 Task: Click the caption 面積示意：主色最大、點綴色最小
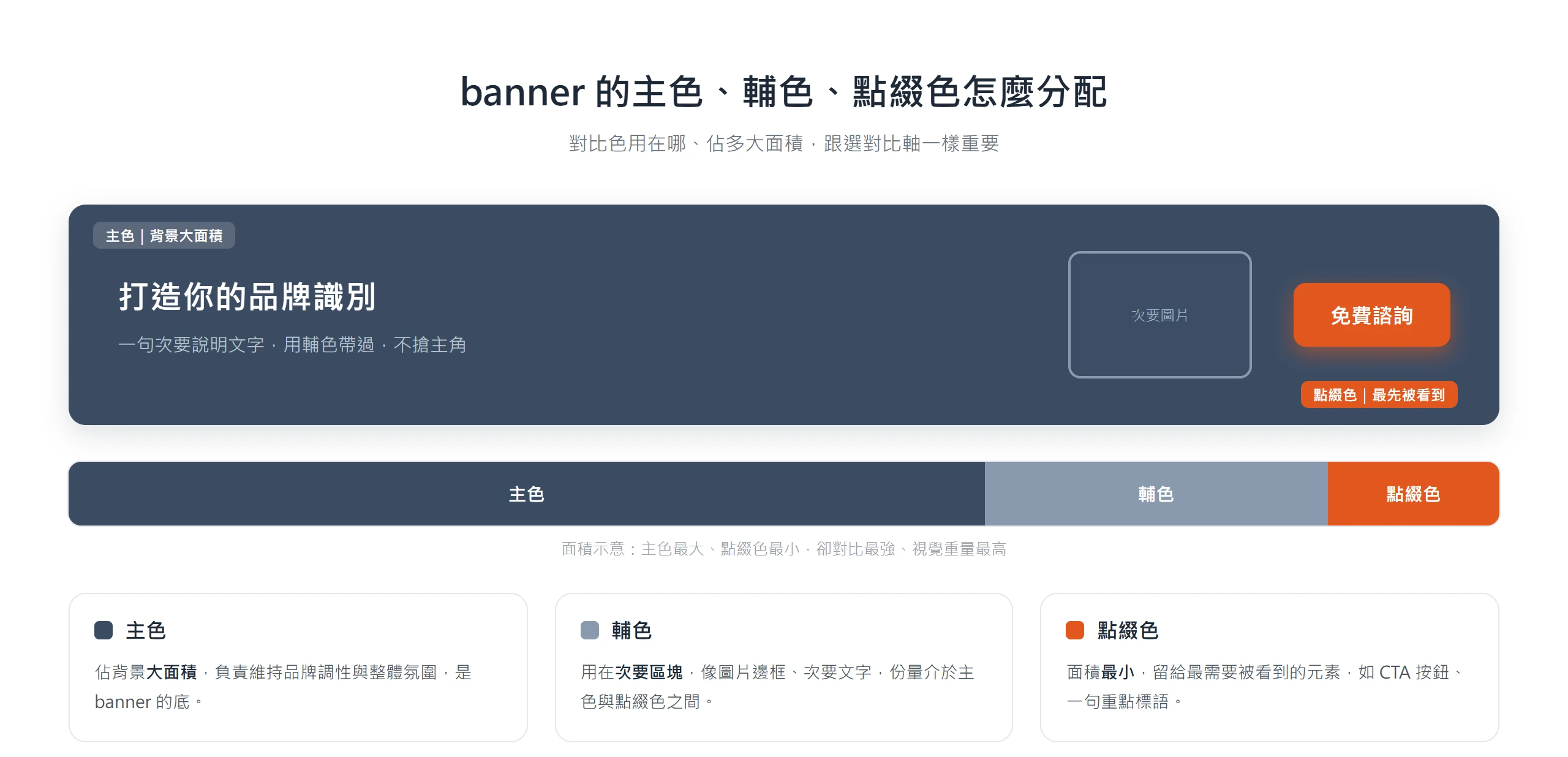[x=680, y=548]
